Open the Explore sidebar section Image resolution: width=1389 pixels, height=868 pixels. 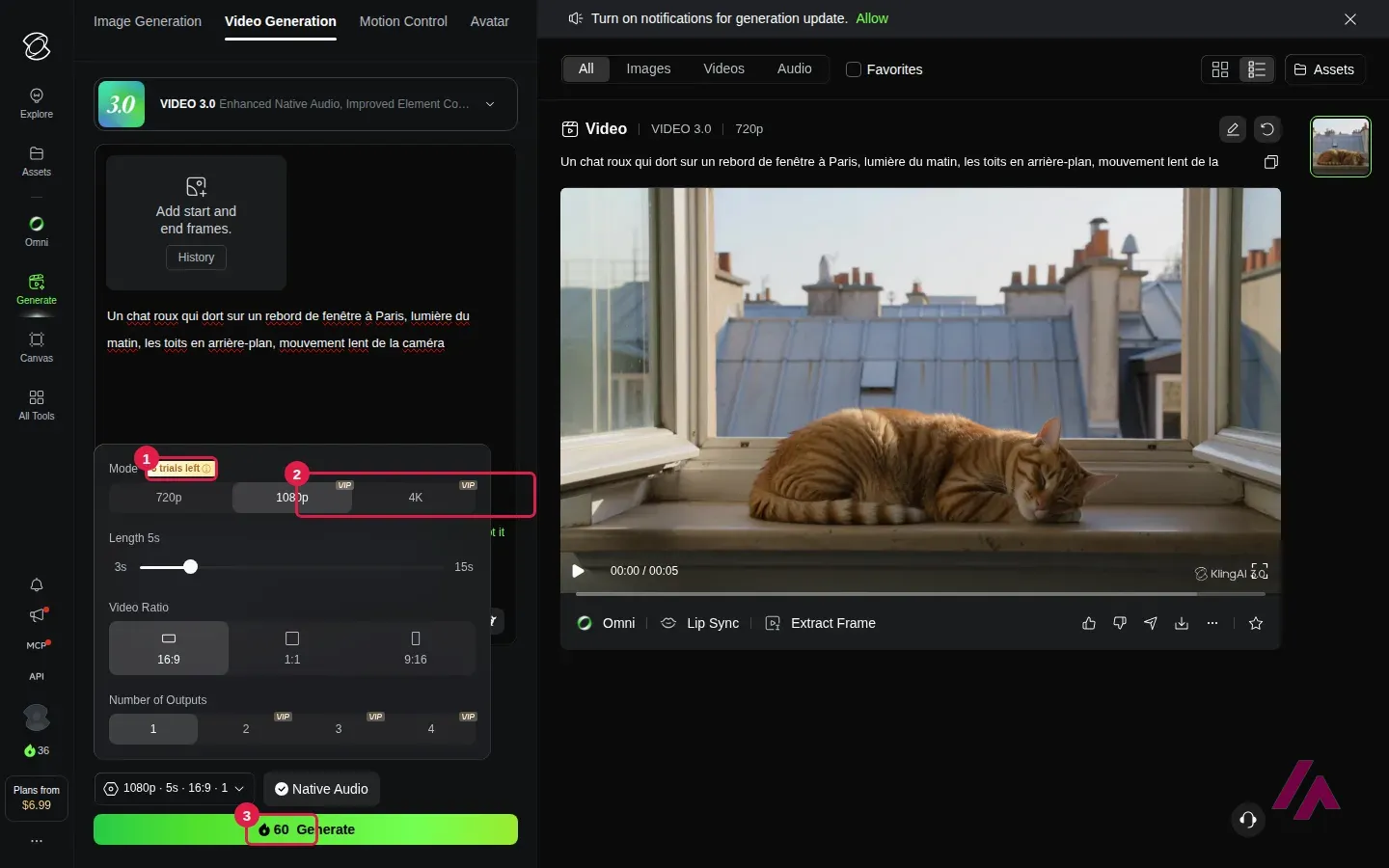37,103
